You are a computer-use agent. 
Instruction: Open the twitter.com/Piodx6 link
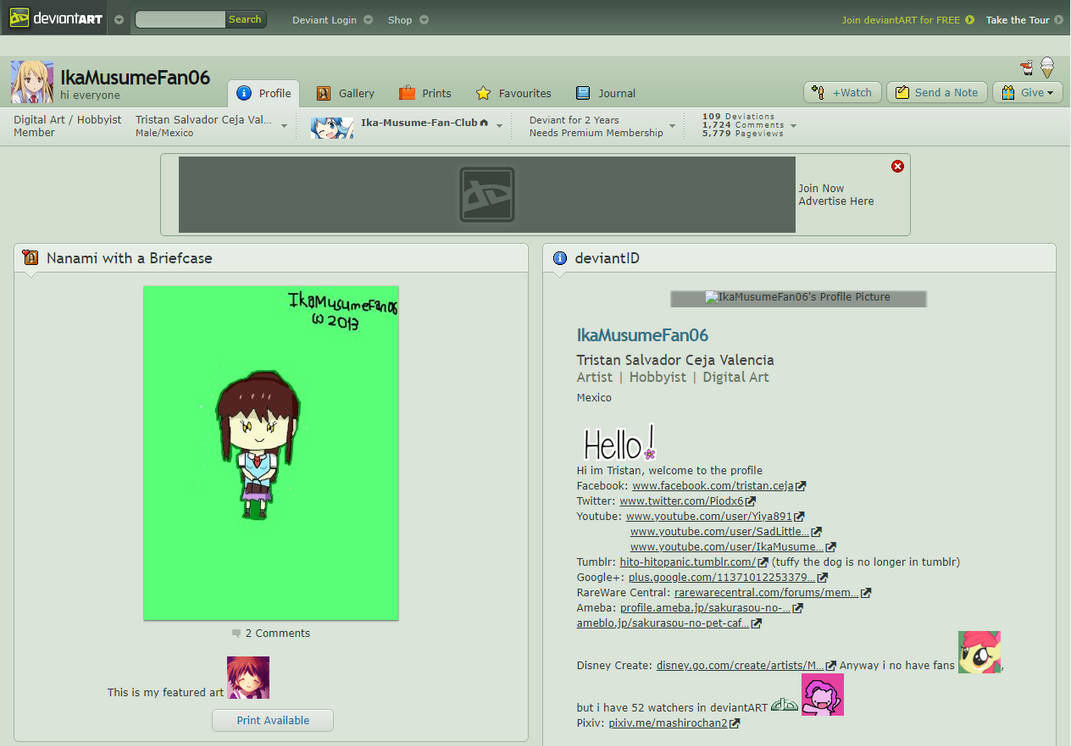click(681, 501)
